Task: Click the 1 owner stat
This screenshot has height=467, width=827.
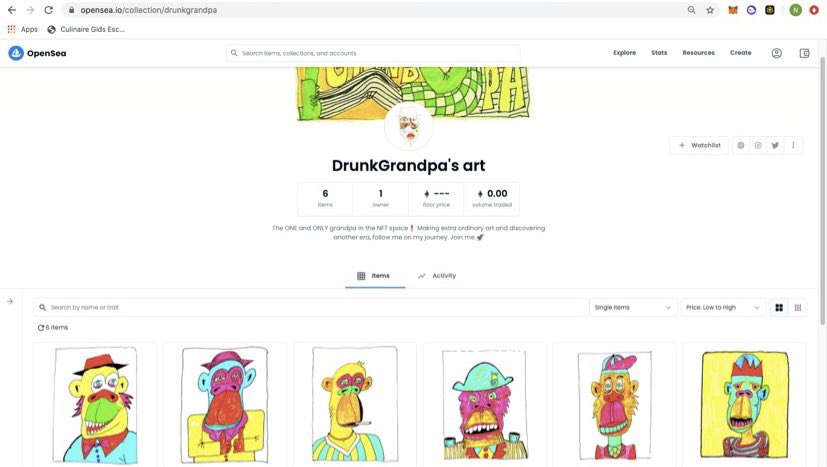Action: tap(381, 198)
